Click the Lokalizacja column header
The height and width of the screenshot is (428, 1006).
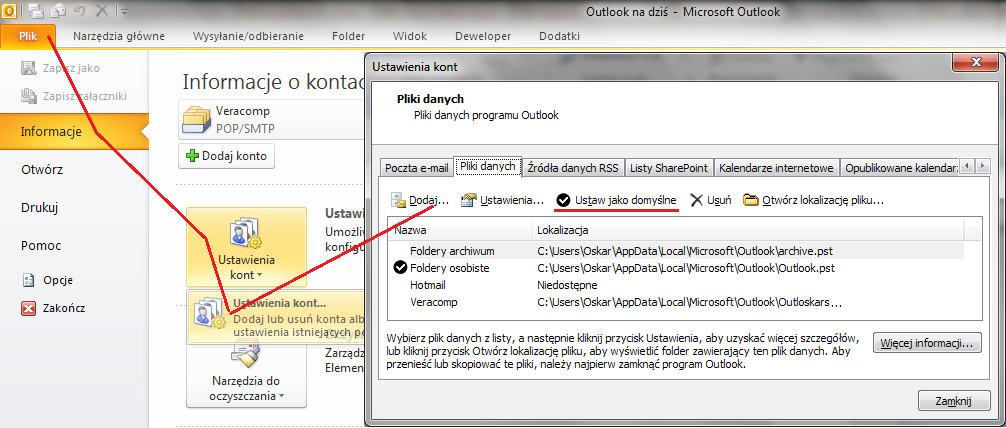click(x=748, y=230)
